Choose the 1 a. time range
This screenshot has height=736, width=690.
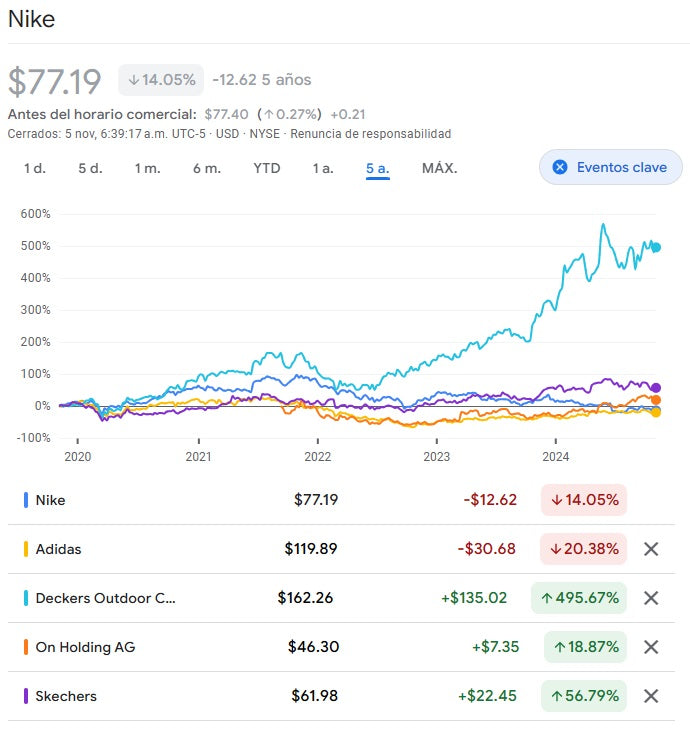[x=323, y=168]
